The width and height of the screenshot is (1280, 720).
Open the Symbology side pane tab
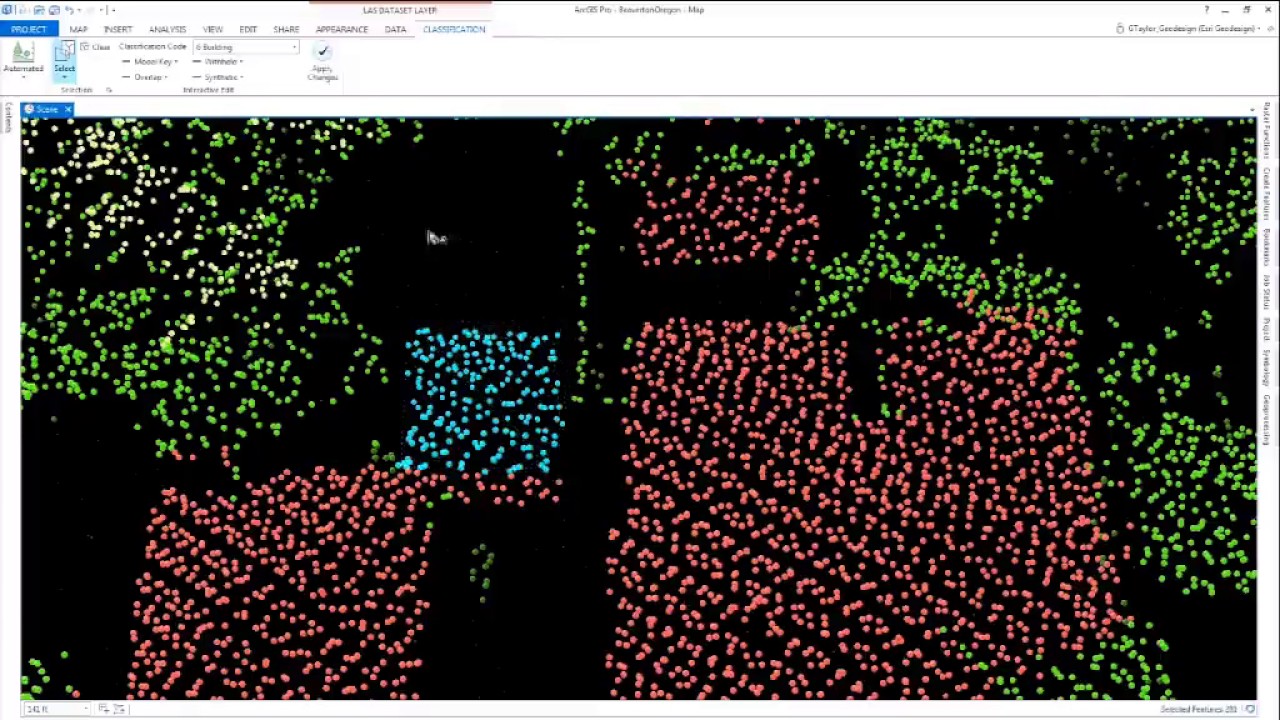[1266, 366]
